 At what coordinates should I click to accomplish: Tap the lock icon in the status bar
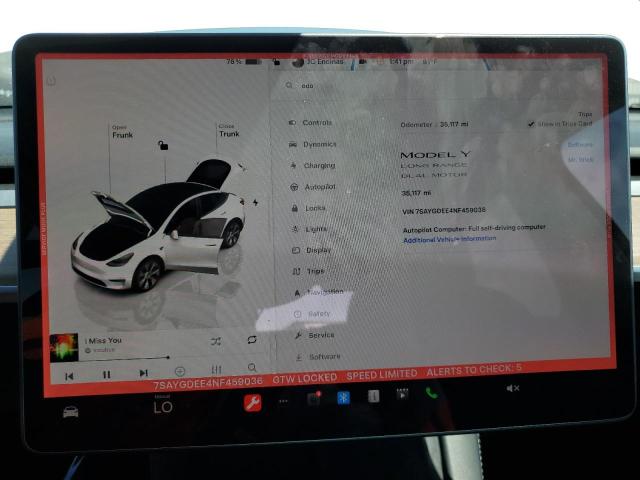coord(276,62)
